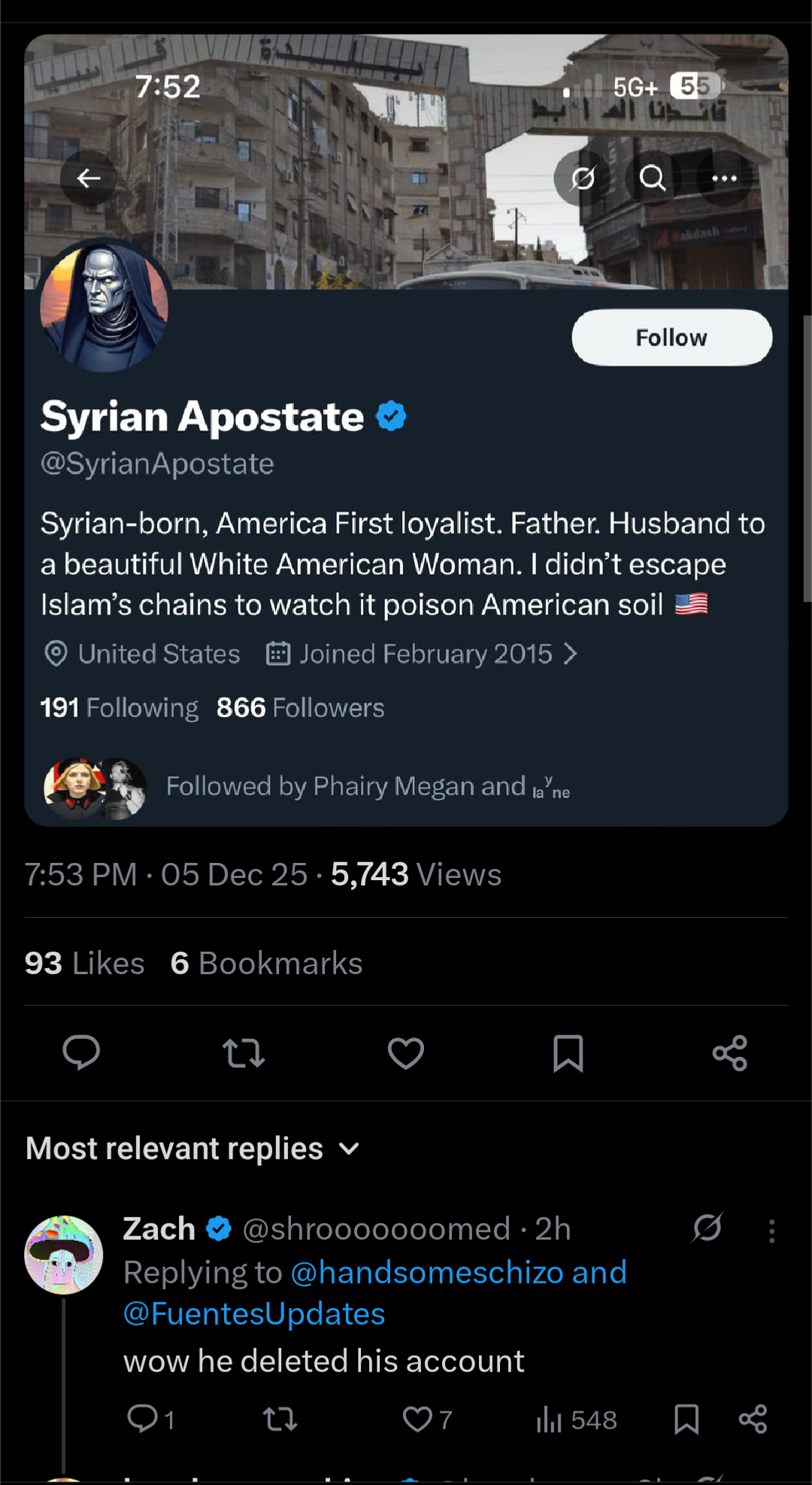Reply to the main post

(x=81, y=1052)
